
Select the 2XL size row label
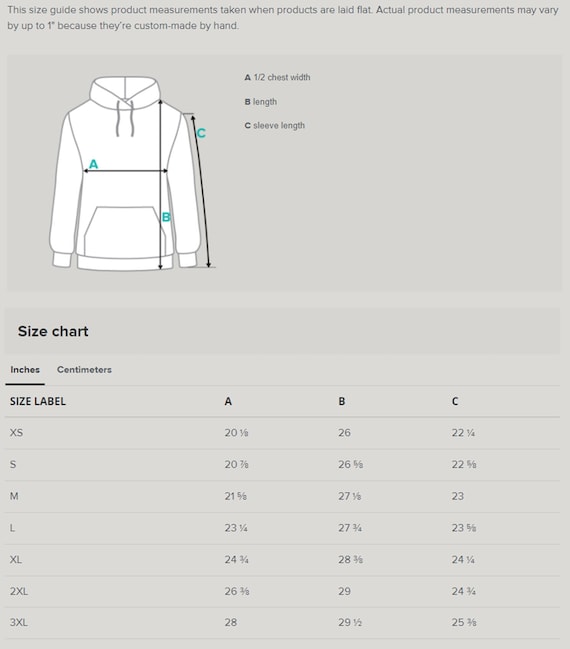click(19, 591)
